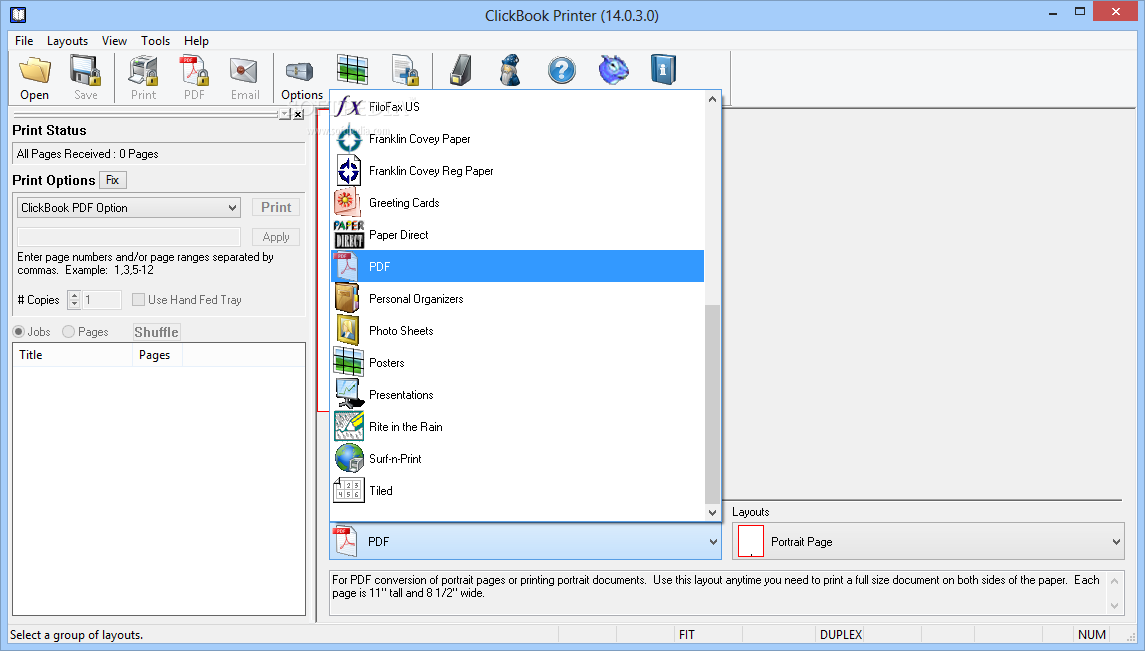Select FiloFax US layout group
This screenshot has width=1145, height=651.
[517, 107]
